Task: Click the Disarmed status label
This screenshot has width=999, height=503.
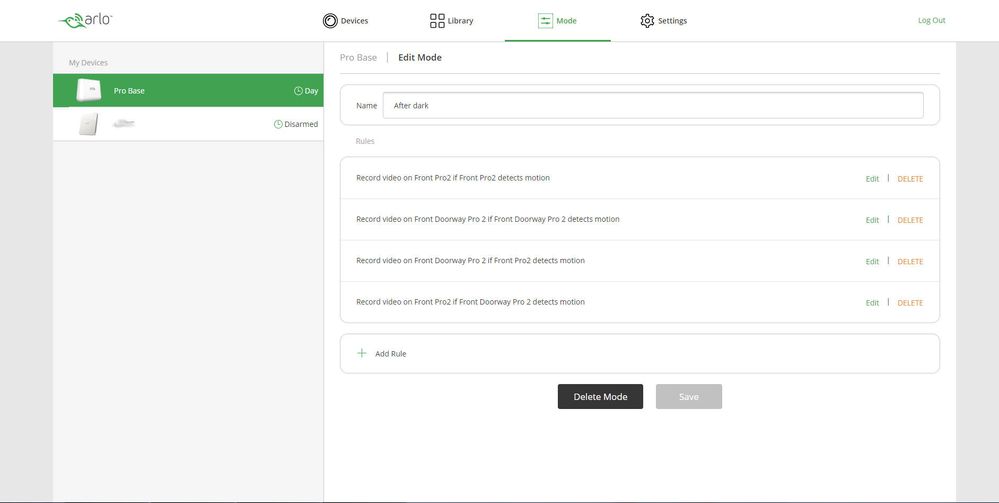Action: pos(301,124)
